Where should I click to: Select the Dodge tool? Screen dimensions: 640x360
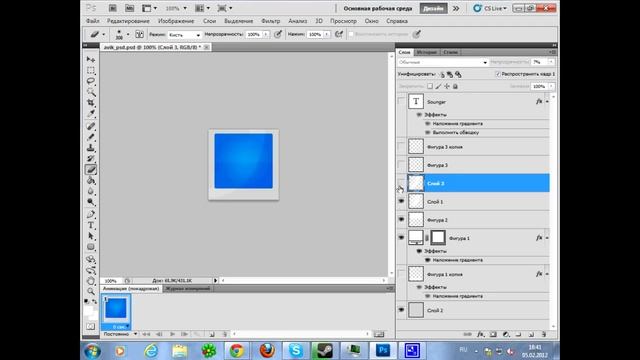tap(91, 202)
